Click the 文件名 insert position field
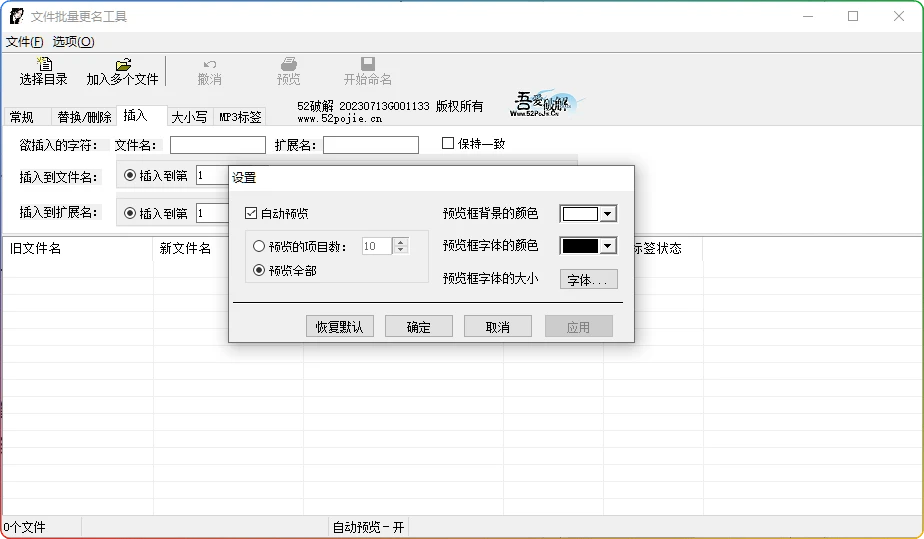This screenshot has height=539, width=924. [212, 176]
